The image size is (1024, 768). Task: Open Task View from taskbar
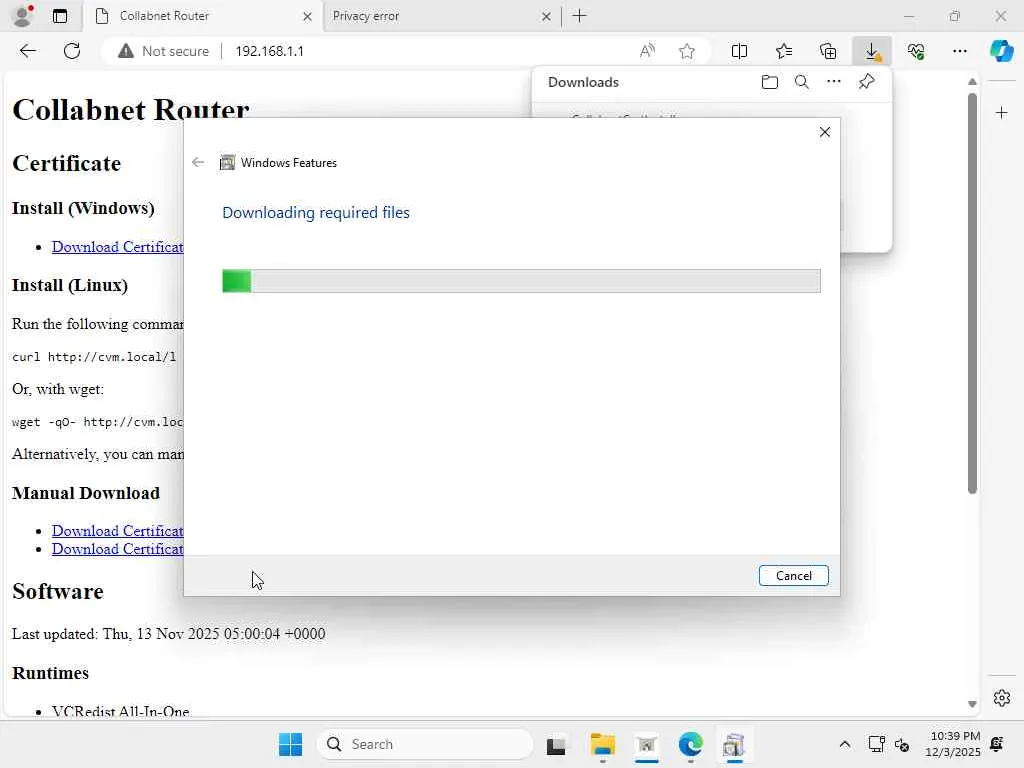pos(556,744)
